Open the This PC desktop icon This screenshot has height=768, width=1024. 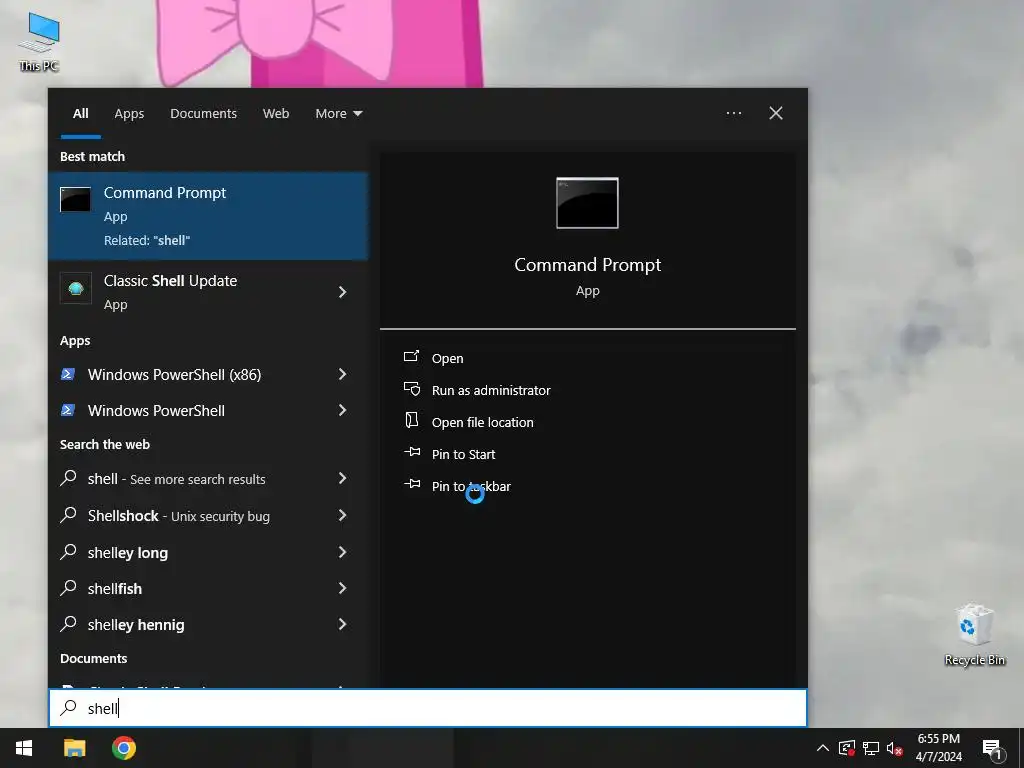pos(39,42)
